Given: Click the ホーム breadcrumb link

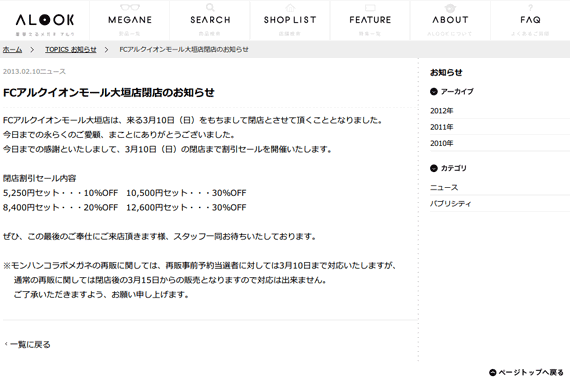Looking at the screenshot, I should (x=12, y=49).
